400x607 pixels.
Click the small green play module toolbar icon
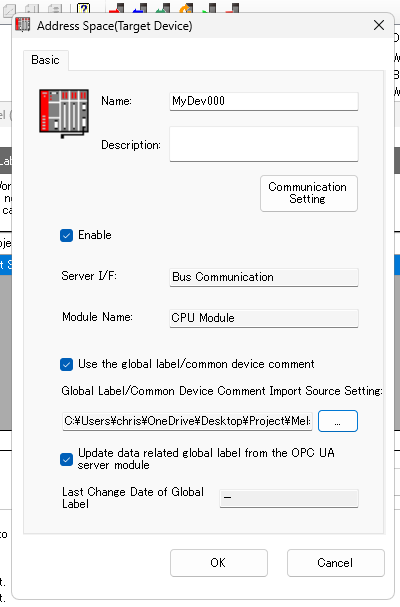click(209, 8)
